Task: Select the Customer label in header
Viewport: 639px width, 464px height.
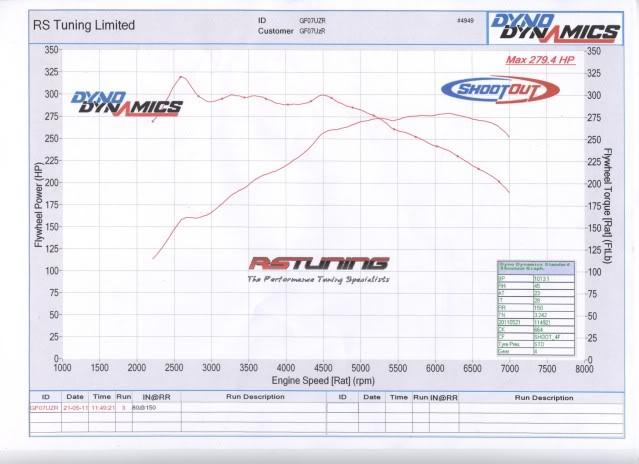Action: pos(275,31)
